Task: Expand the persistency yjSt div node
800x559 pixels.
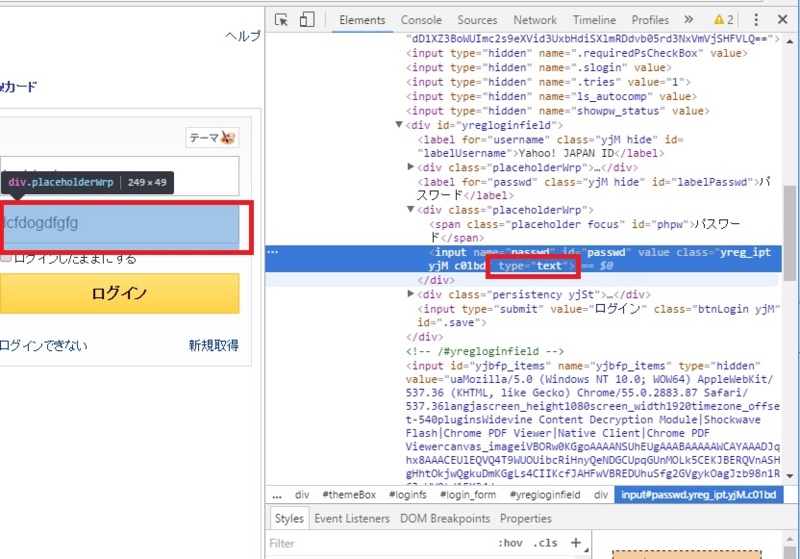Action: tap(411, 294)
